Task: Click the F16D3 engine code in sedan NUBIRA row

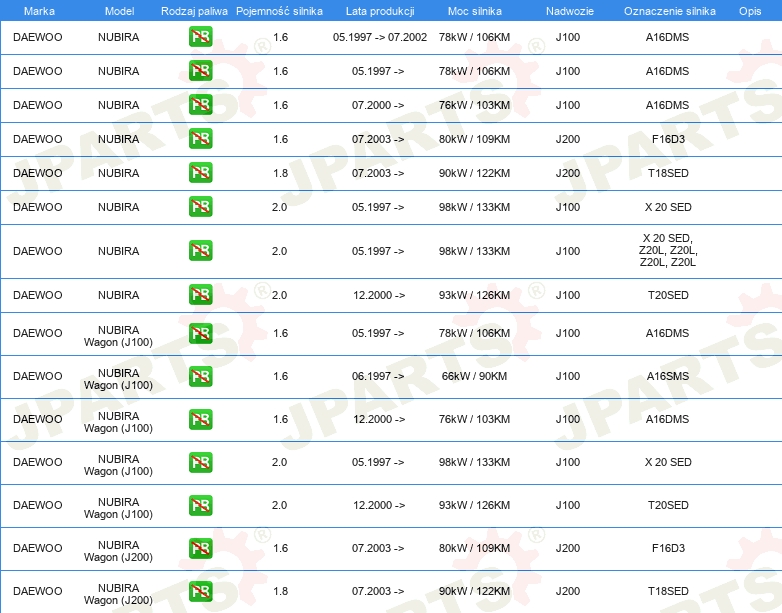Action: coord(668,139)
